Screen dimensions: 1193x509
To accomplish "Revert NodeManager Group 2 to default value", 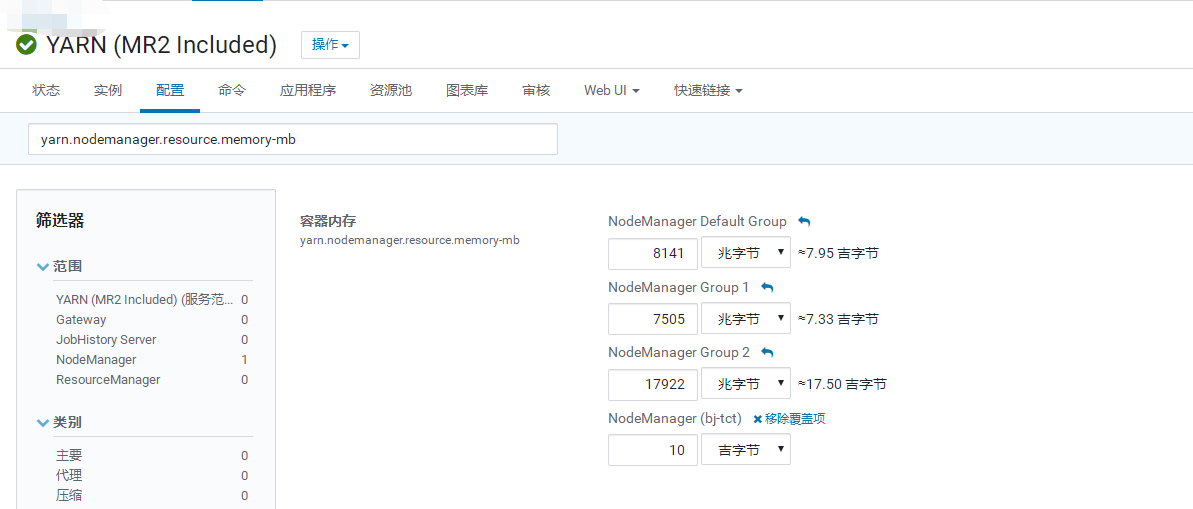I will tap(768, 353).
